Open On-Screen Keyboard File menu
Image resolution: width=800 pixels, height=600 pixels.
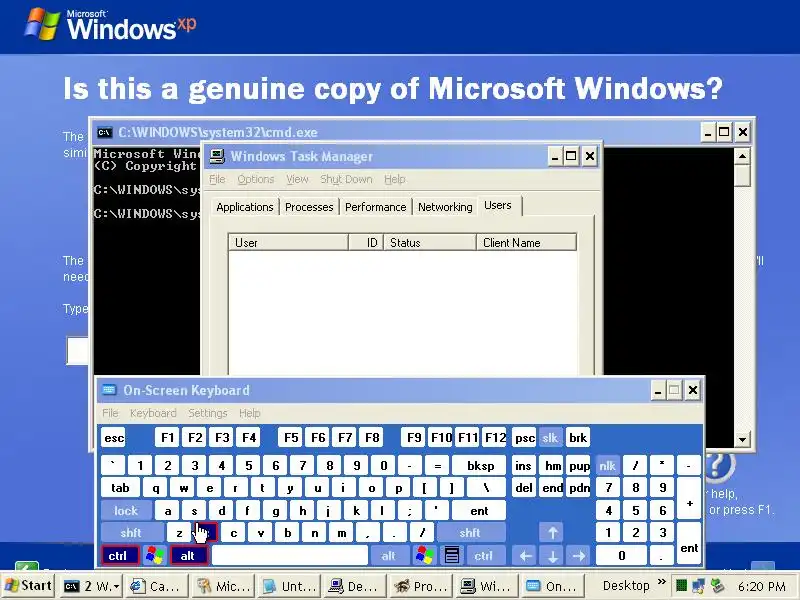point(110,413)
